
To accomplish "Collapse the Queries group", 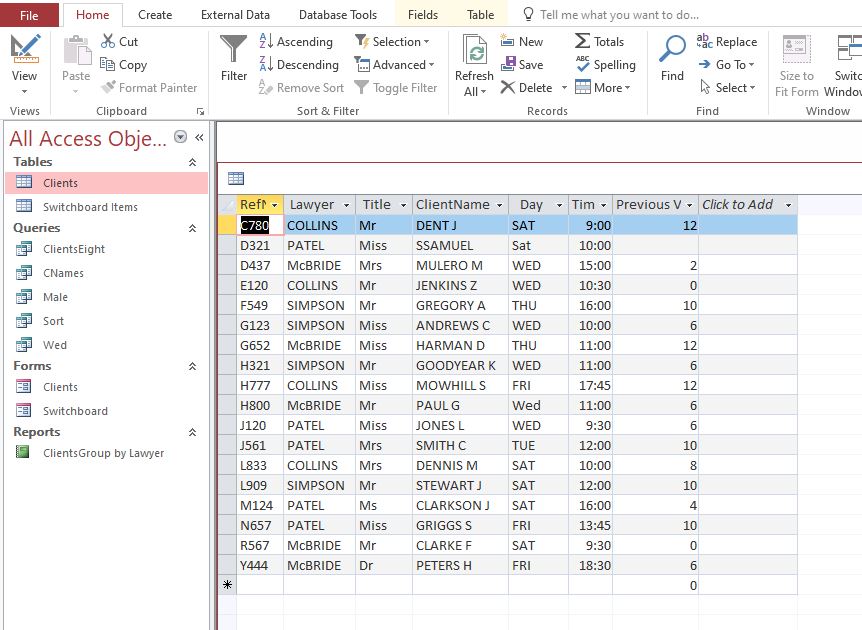I will point(193,228).
